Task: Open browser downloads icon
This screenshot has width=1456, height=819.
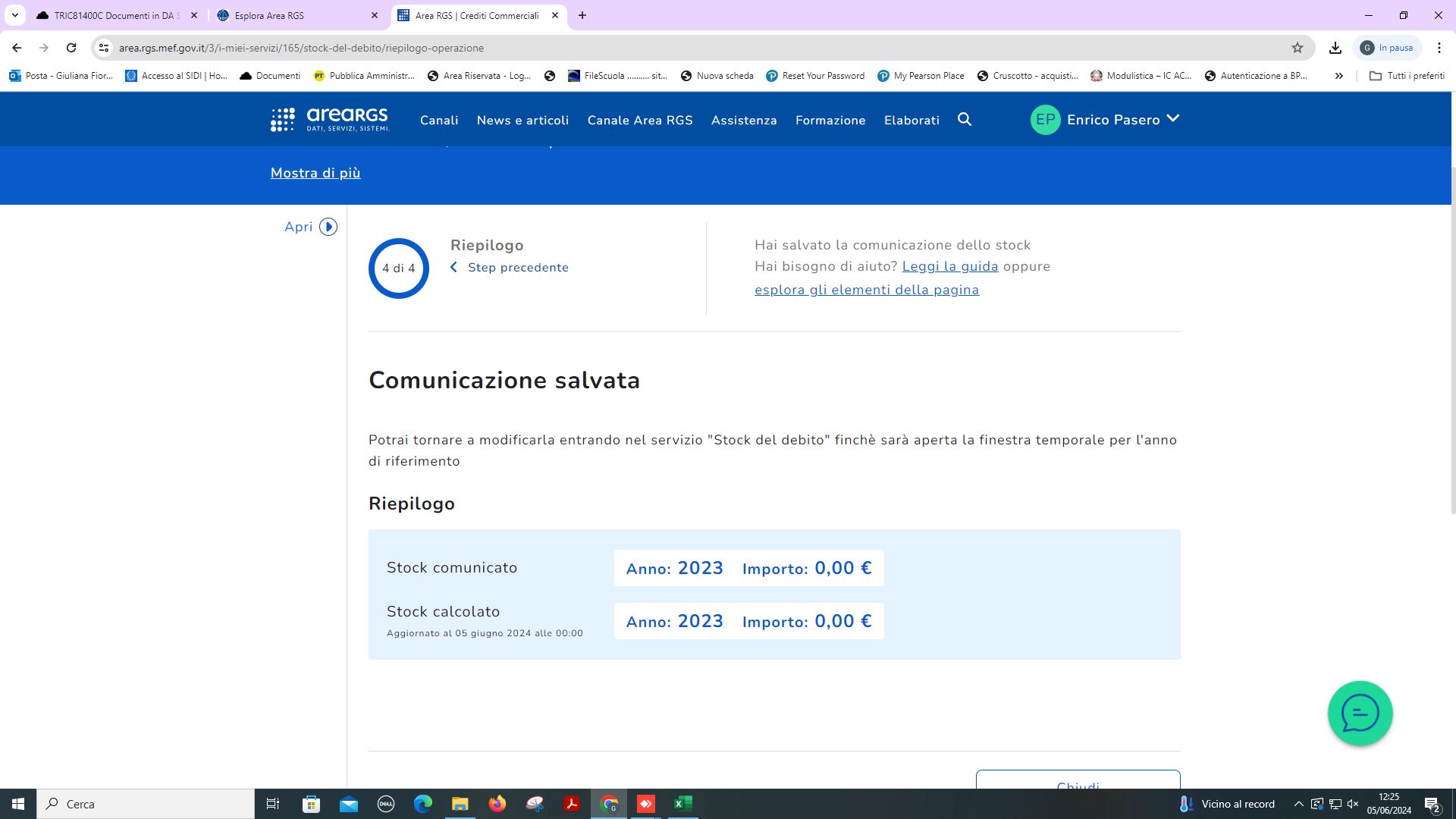Action: (1335, 48)
